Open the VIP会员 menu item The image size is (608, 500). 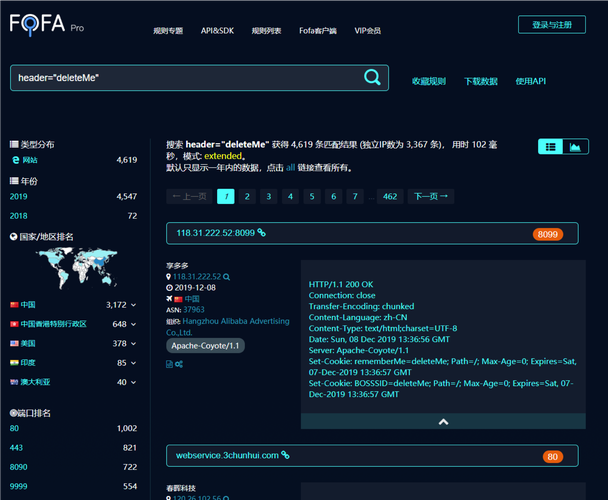point(367,31)
